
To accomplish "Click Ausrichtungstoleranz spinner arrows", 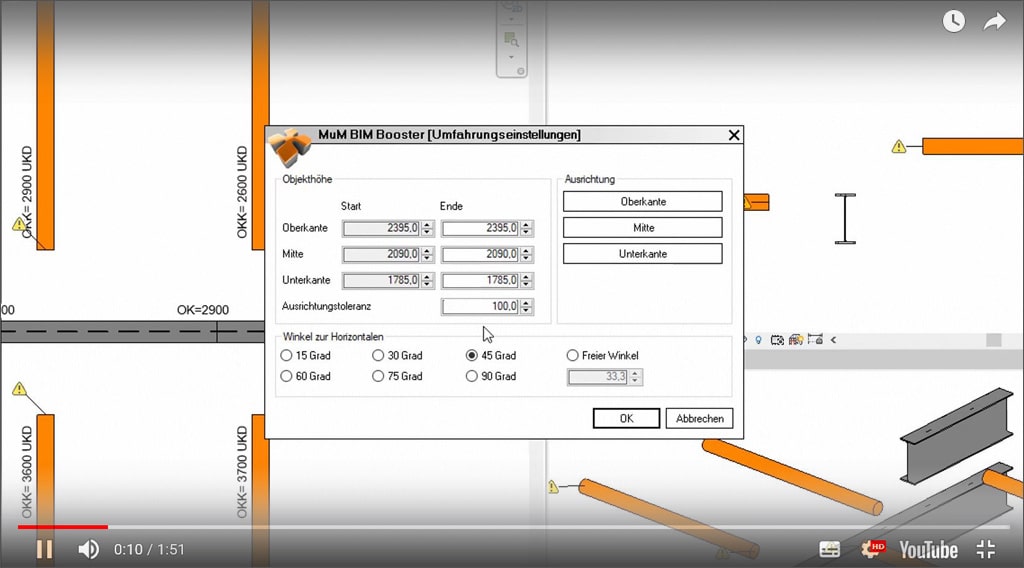I will click(526, 306).
